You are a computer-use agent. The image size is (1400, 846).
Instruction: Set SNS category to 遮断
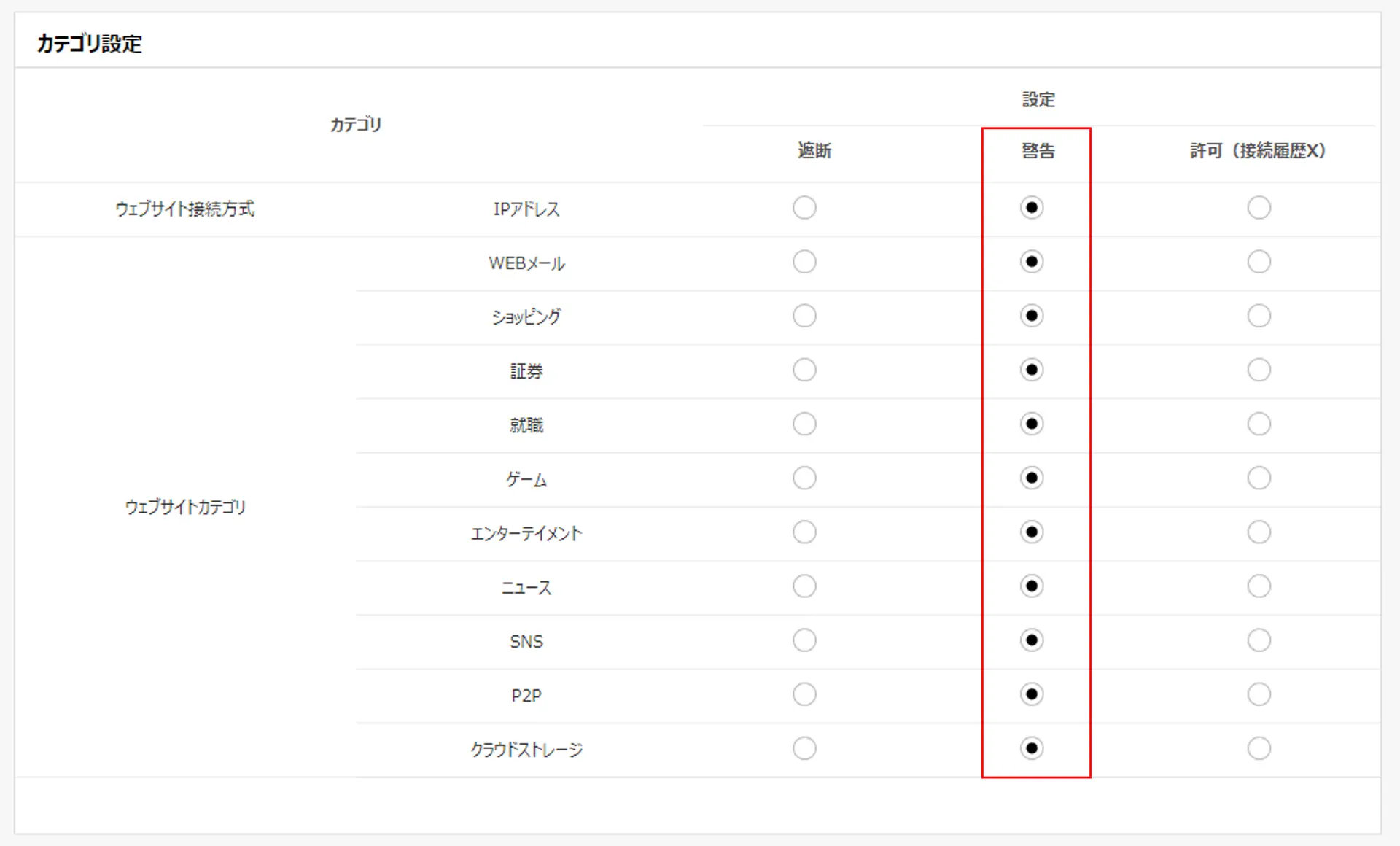pos(804,640)
